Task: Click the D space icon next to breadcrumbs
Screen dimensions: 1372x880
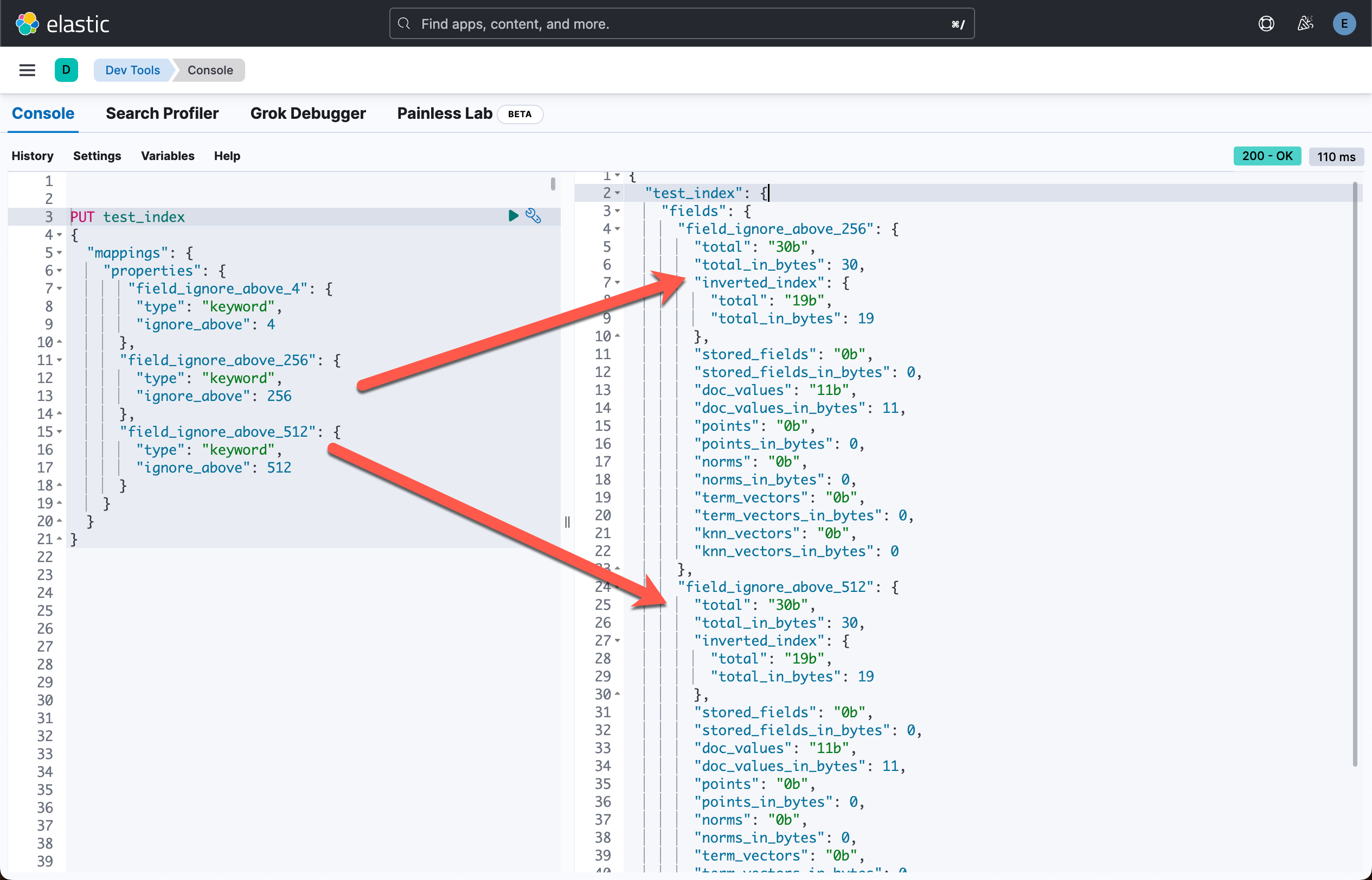Action: pos(66,69)
